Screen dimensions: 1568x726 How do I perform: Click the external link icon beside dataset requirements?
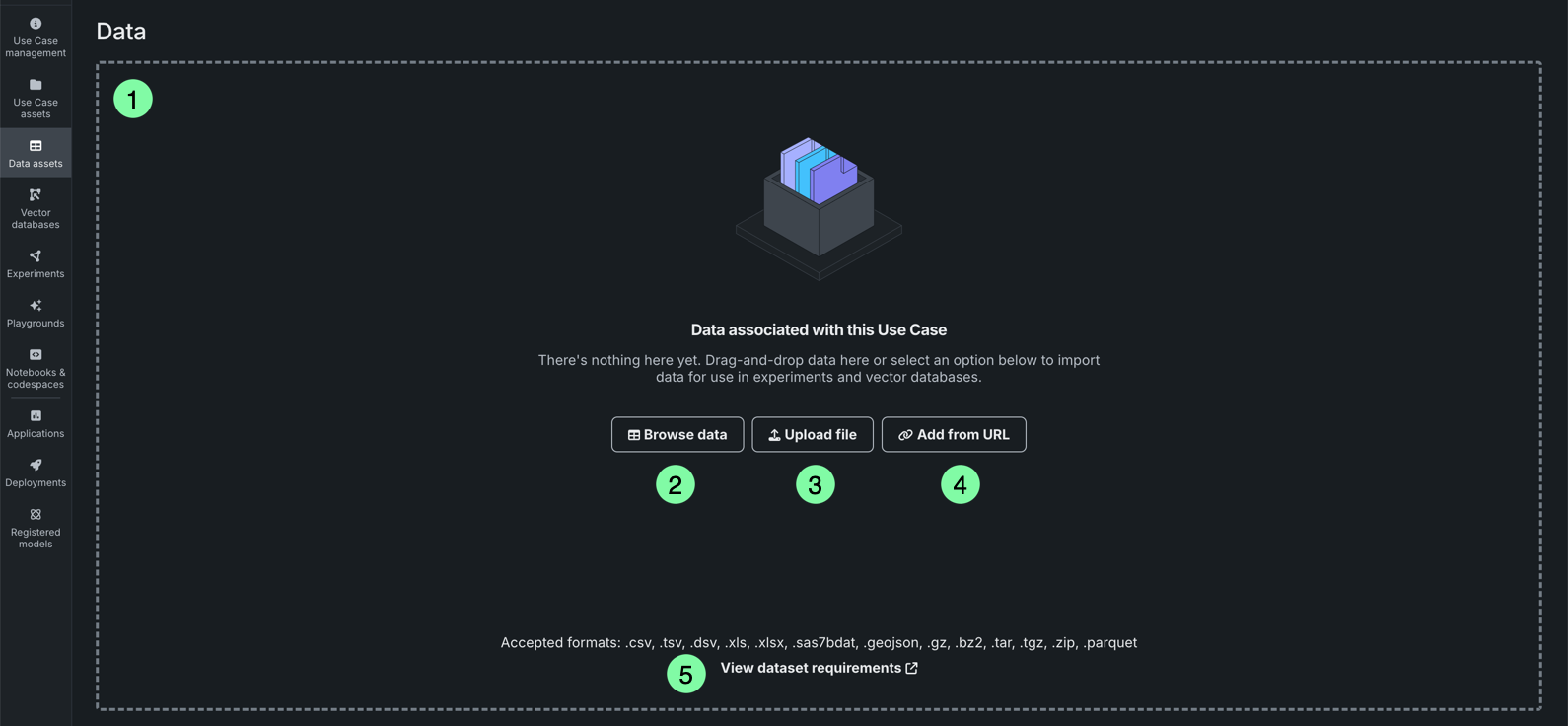pyautogui.click(x=912, y=668)
